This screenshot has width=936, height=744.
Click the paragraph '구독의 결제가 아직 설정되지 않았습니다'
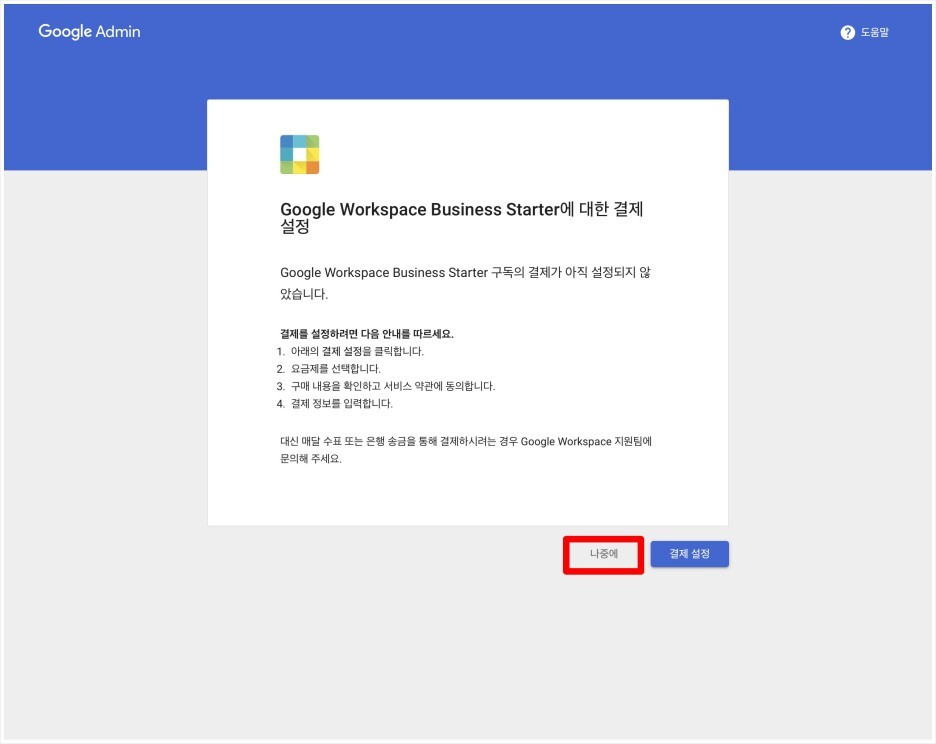tap(466, 283)
